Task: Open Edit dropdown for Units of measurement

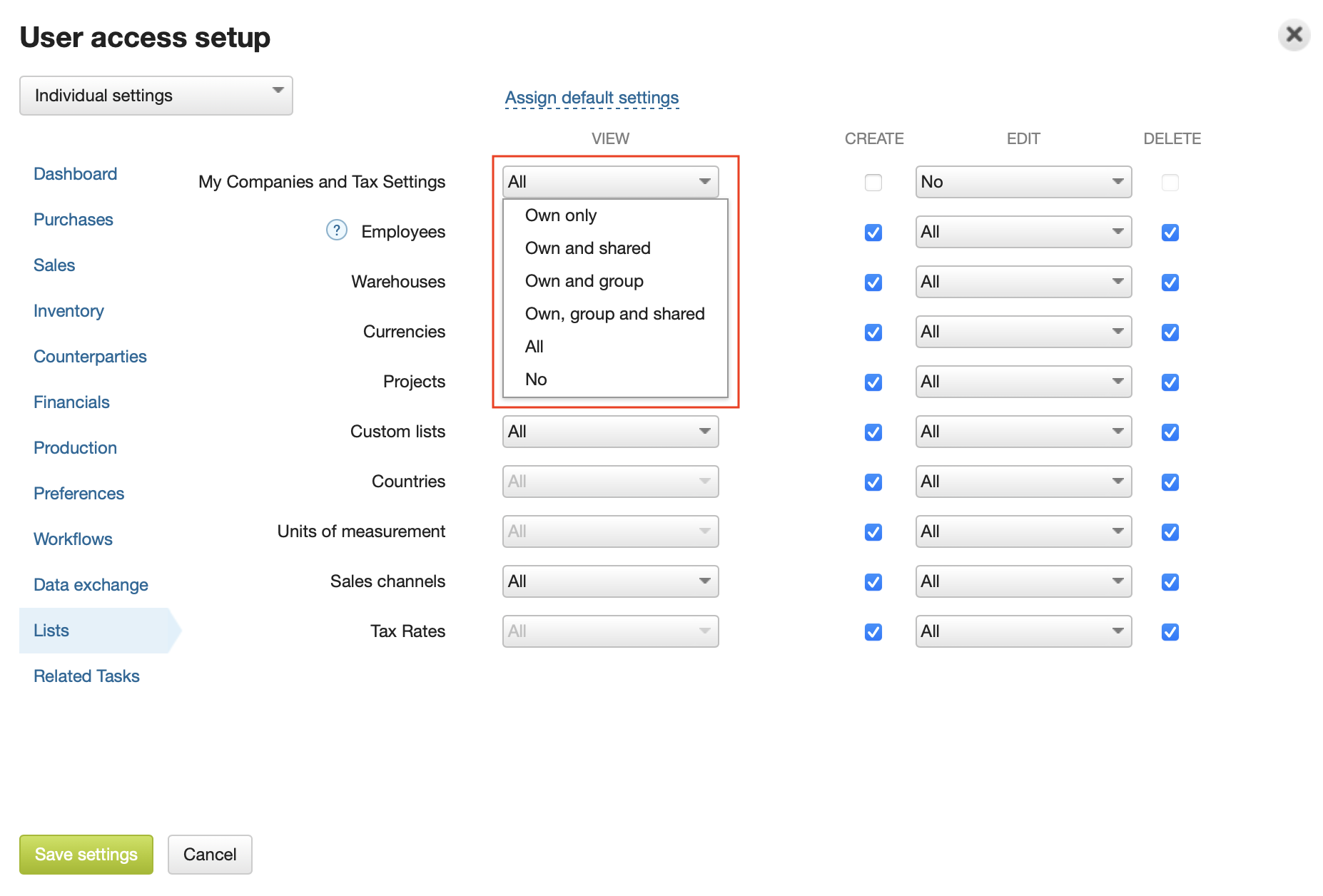Action: (x=1023, y=531)
